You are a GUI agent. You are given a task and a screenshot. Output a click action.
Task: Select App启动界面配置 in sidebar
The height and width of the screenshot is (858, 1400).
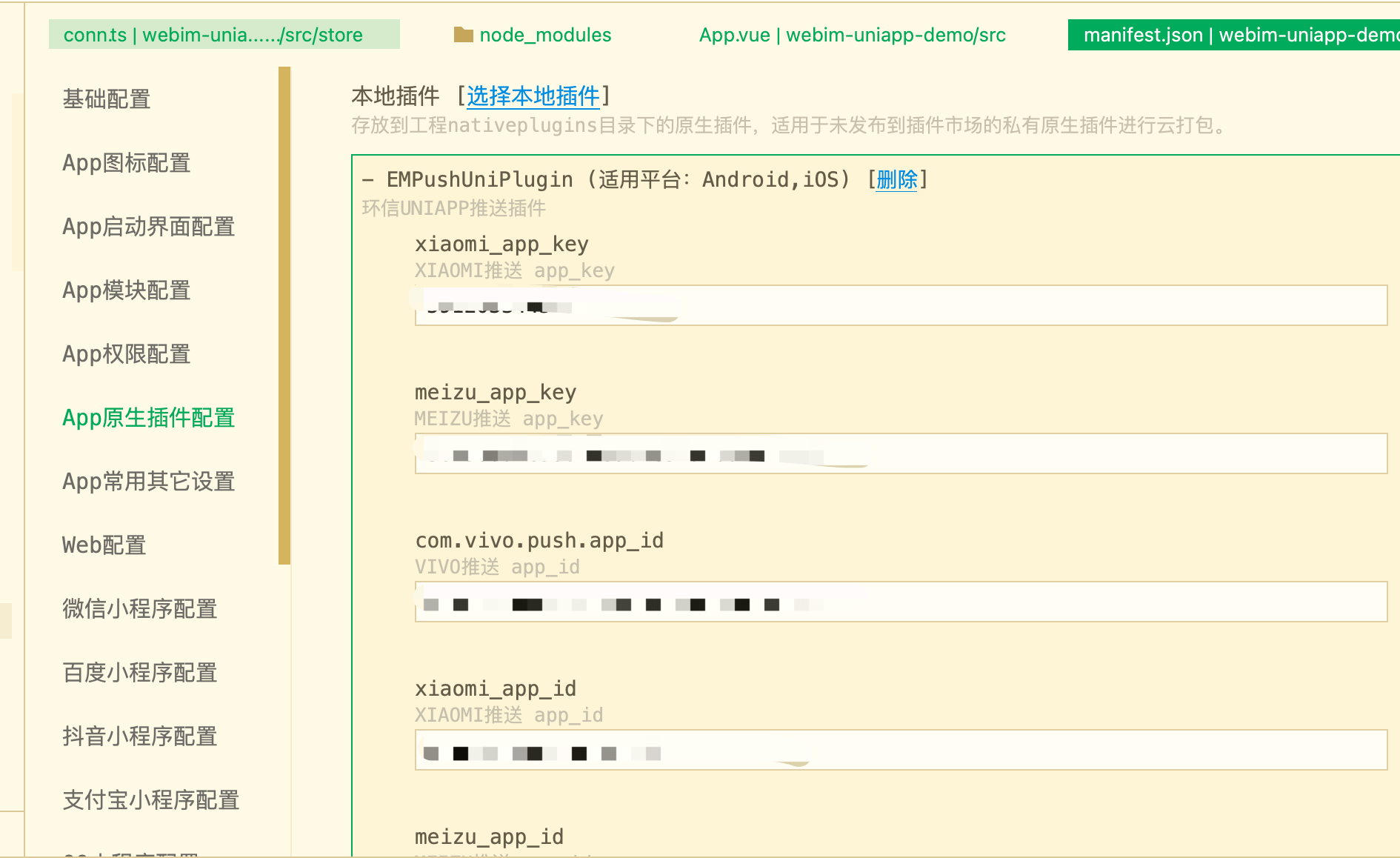[x=148, y=227]
